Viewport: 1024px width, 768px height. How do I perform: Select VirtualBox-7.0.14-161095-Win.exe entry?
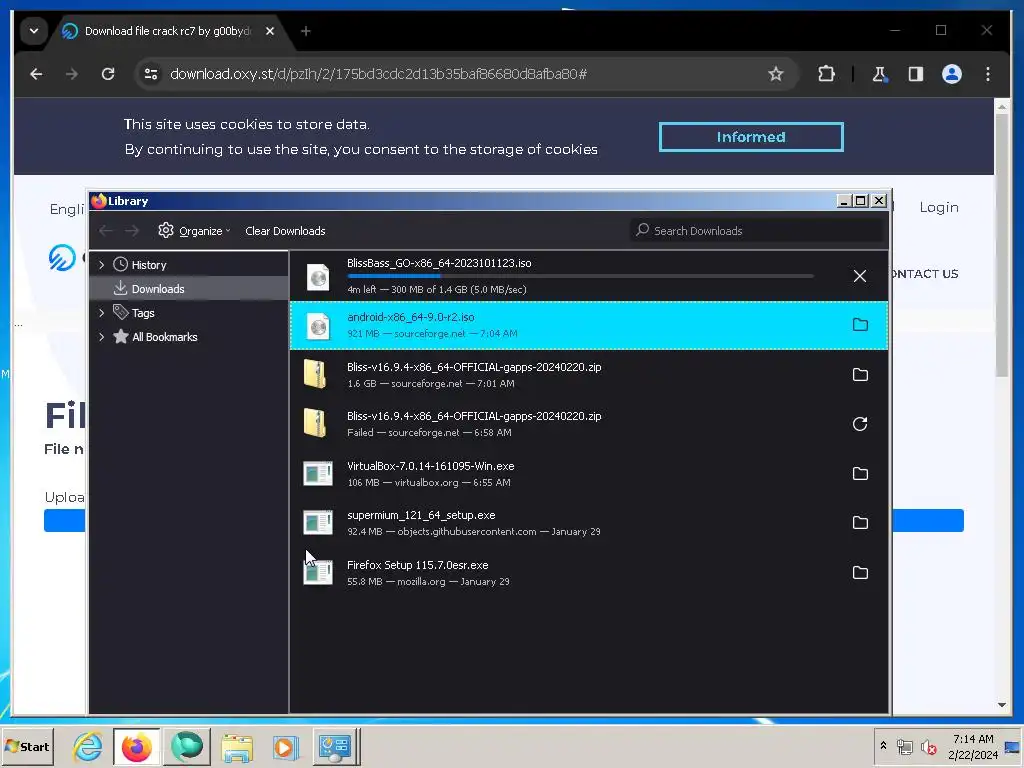point(588,473)
